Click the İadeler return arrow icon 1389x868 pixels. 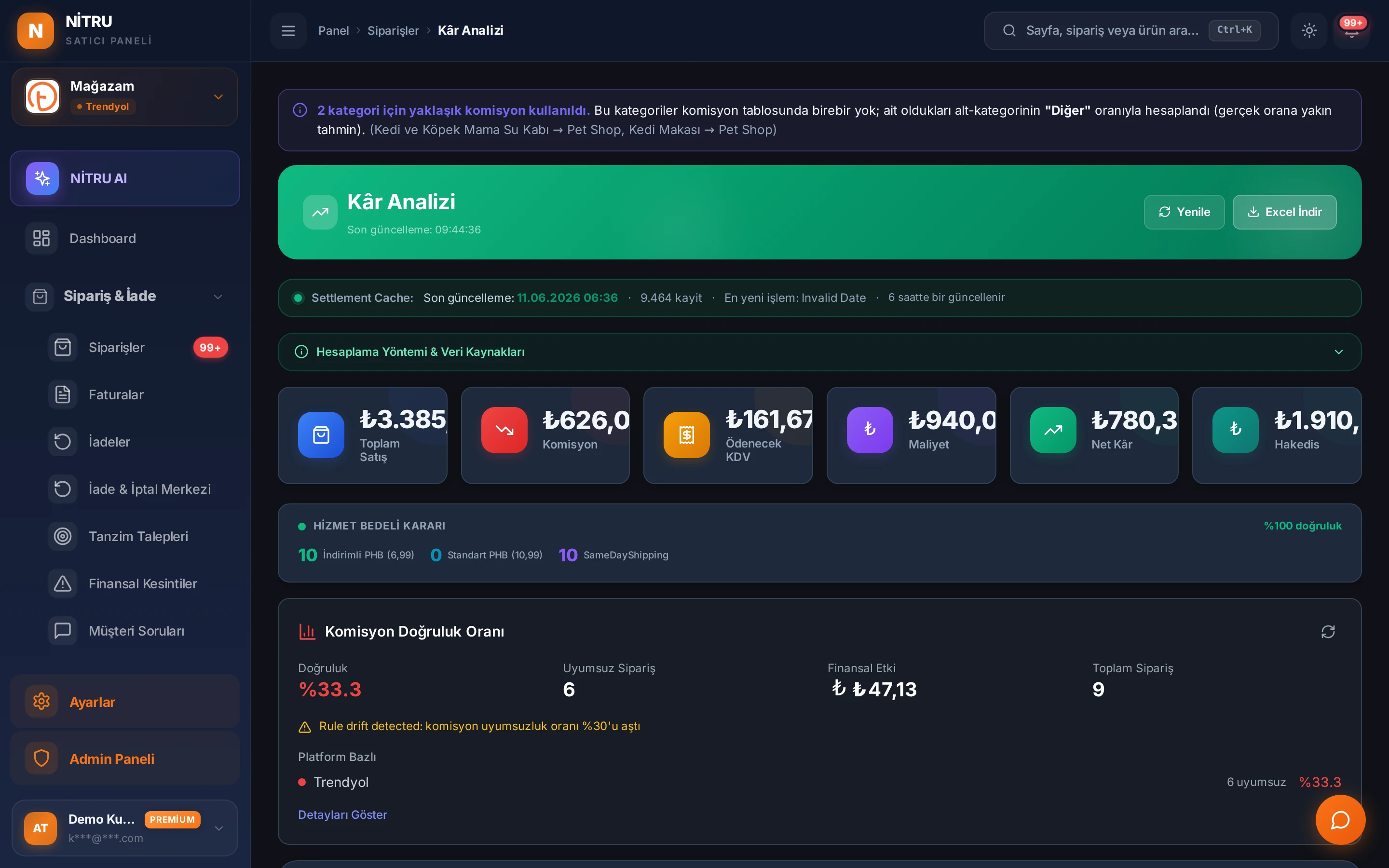63,441
